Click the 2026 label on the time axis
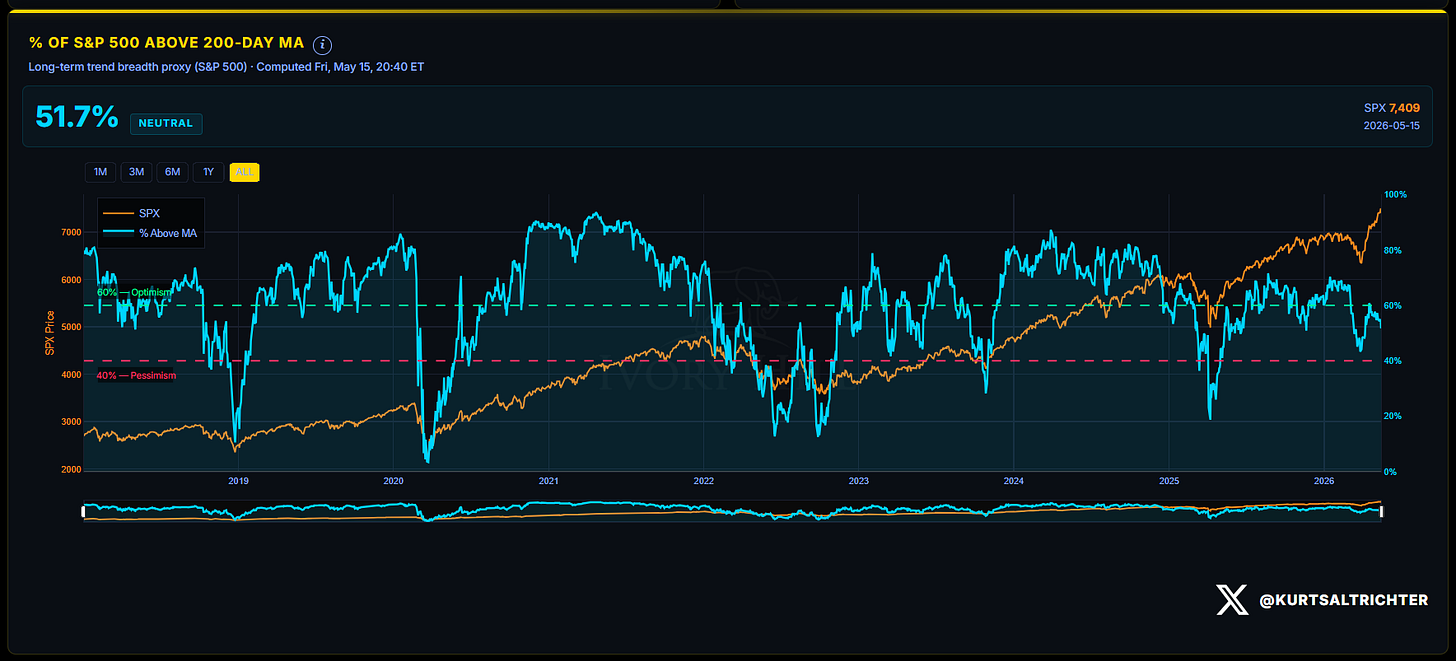The image size is (1456, 661). click(x=1324, y=481)
